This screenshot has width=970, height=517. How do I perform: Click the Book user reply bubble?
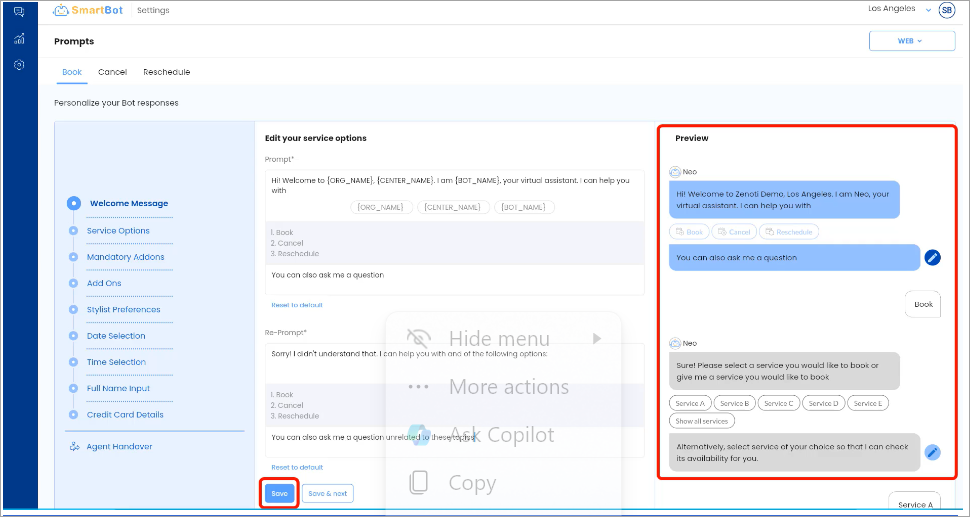coord(923,304)
